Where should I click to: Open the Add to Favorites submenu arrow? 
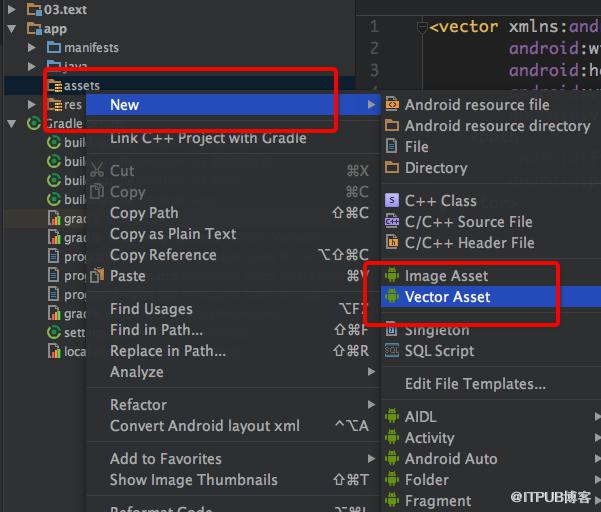(371, 458)
